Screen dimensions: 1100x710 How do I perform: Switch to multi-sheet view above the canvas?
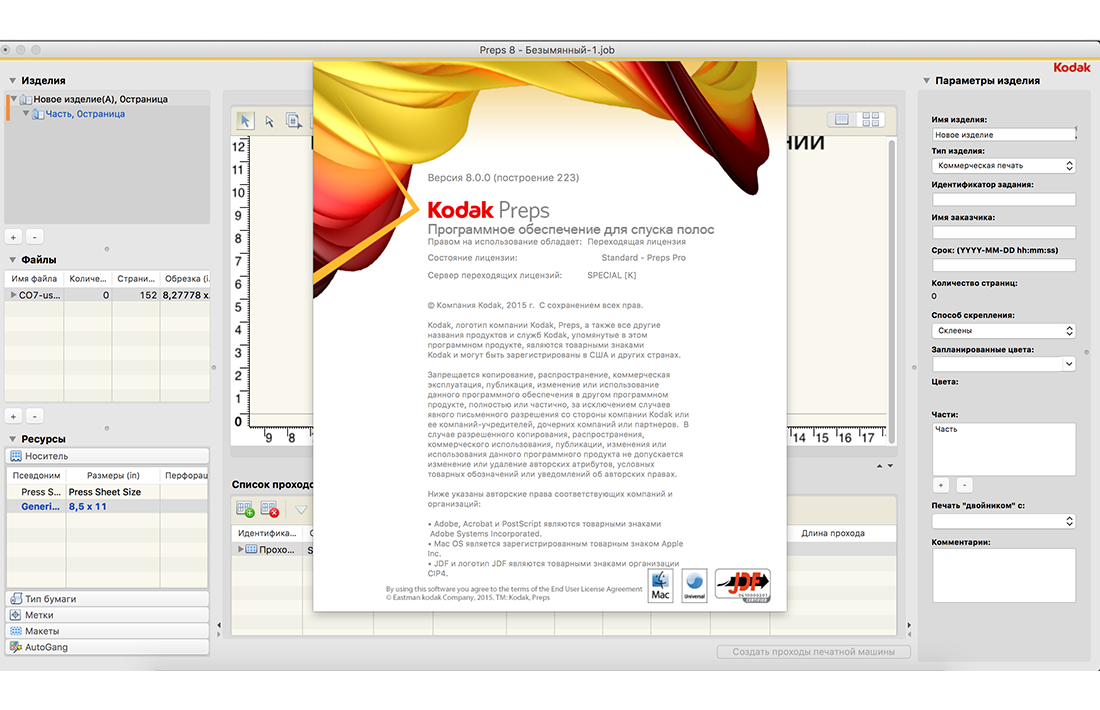tap(870, 118)
